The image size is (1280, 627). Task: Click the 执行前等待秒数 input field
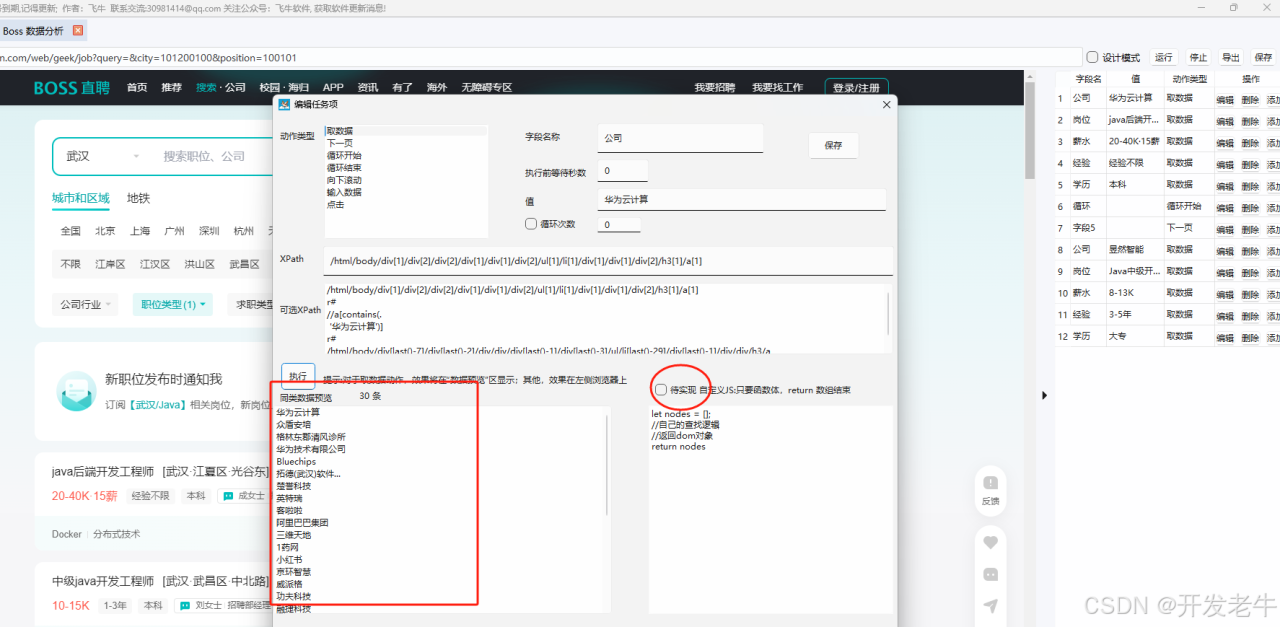622,171
